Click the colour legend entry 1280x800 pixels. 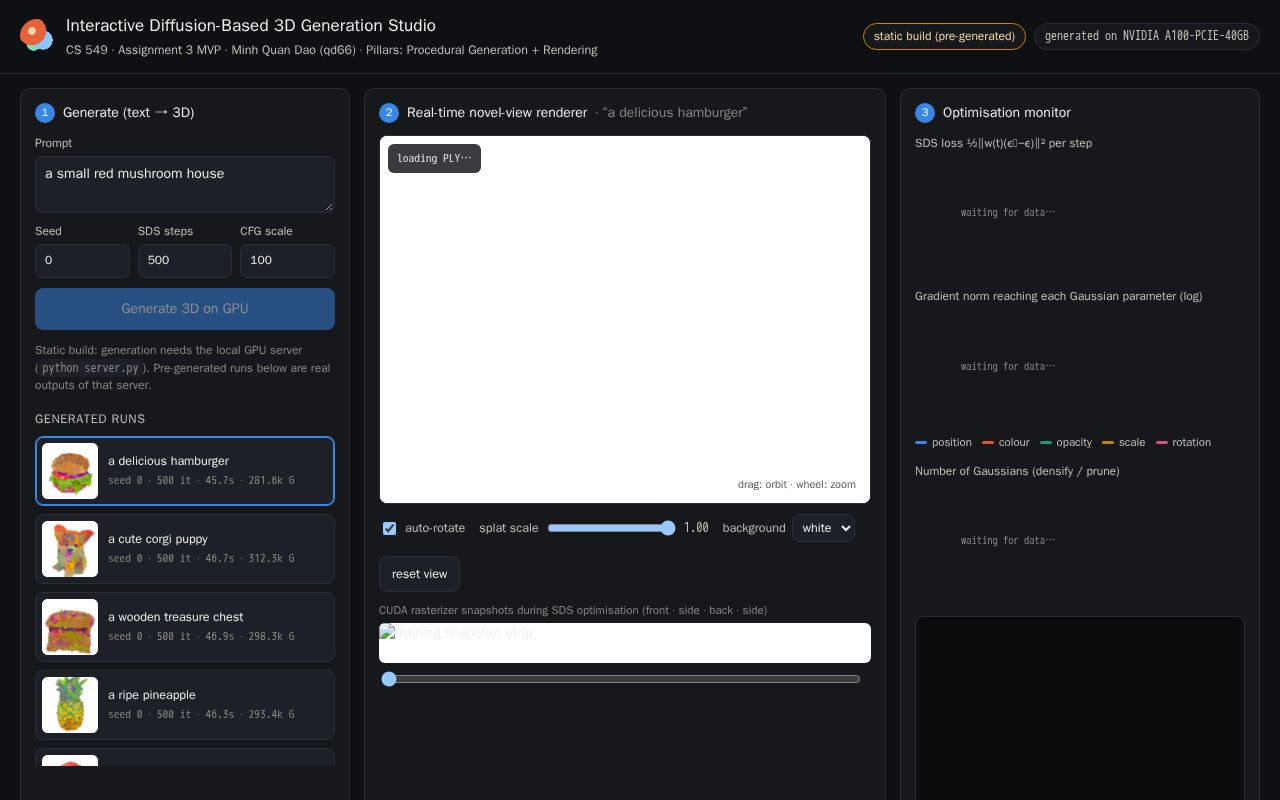pyautogui.click(x=1006, y=442)
